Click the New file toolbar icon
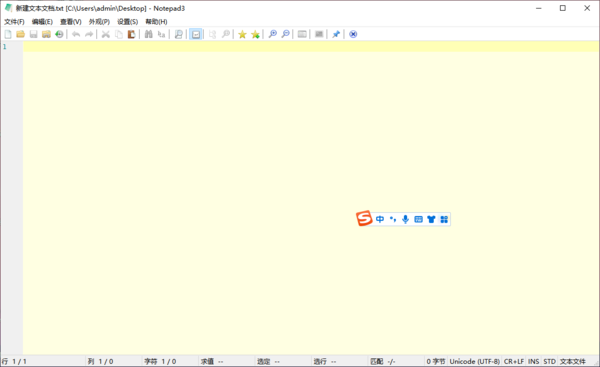 [x=8, y=34]
